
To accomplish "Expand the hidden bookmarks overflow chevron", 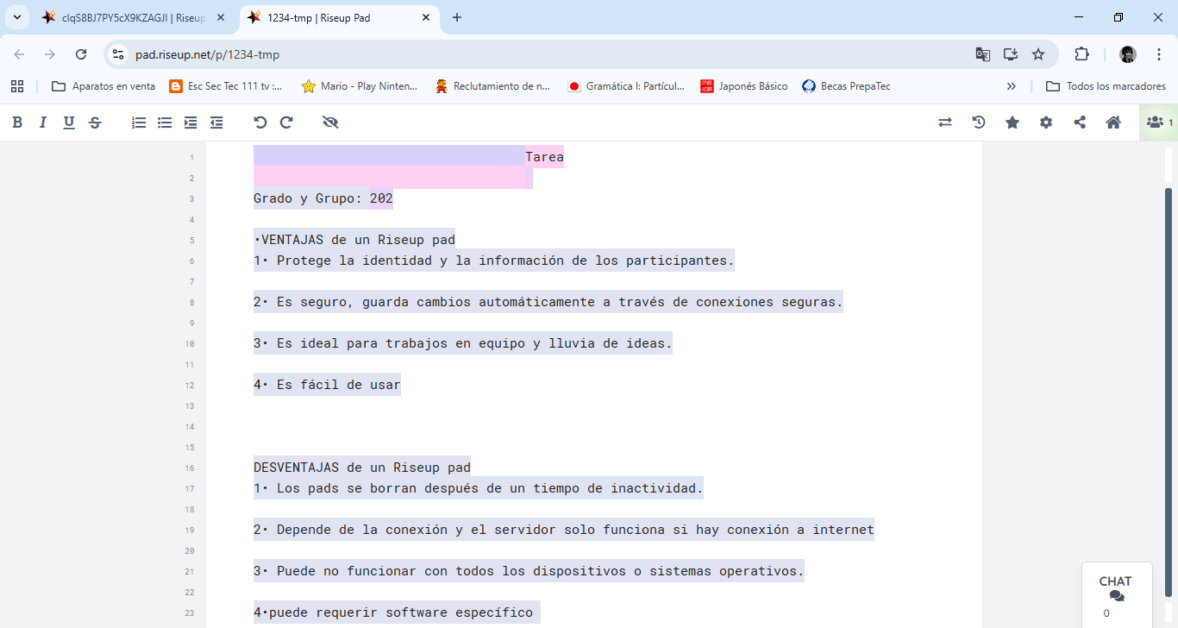I will (x=1011, y=86).
